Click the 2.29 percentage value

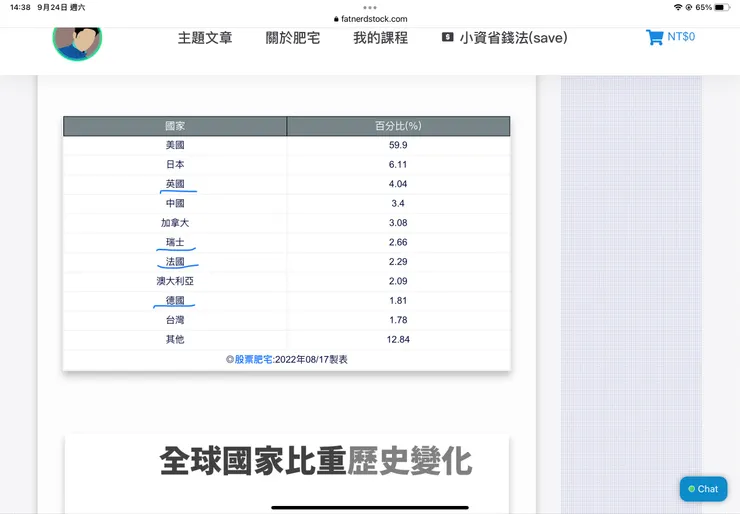click(398, 262)
